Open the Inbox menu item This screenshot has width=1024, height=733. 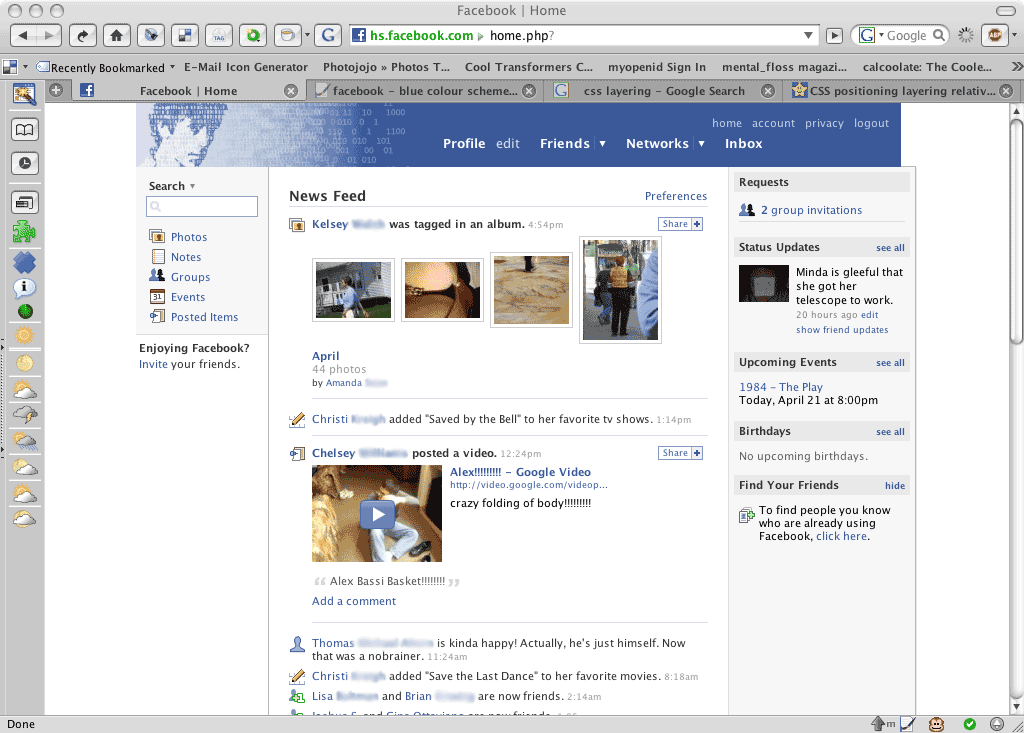pyautogui.click(x=743, y=144)
